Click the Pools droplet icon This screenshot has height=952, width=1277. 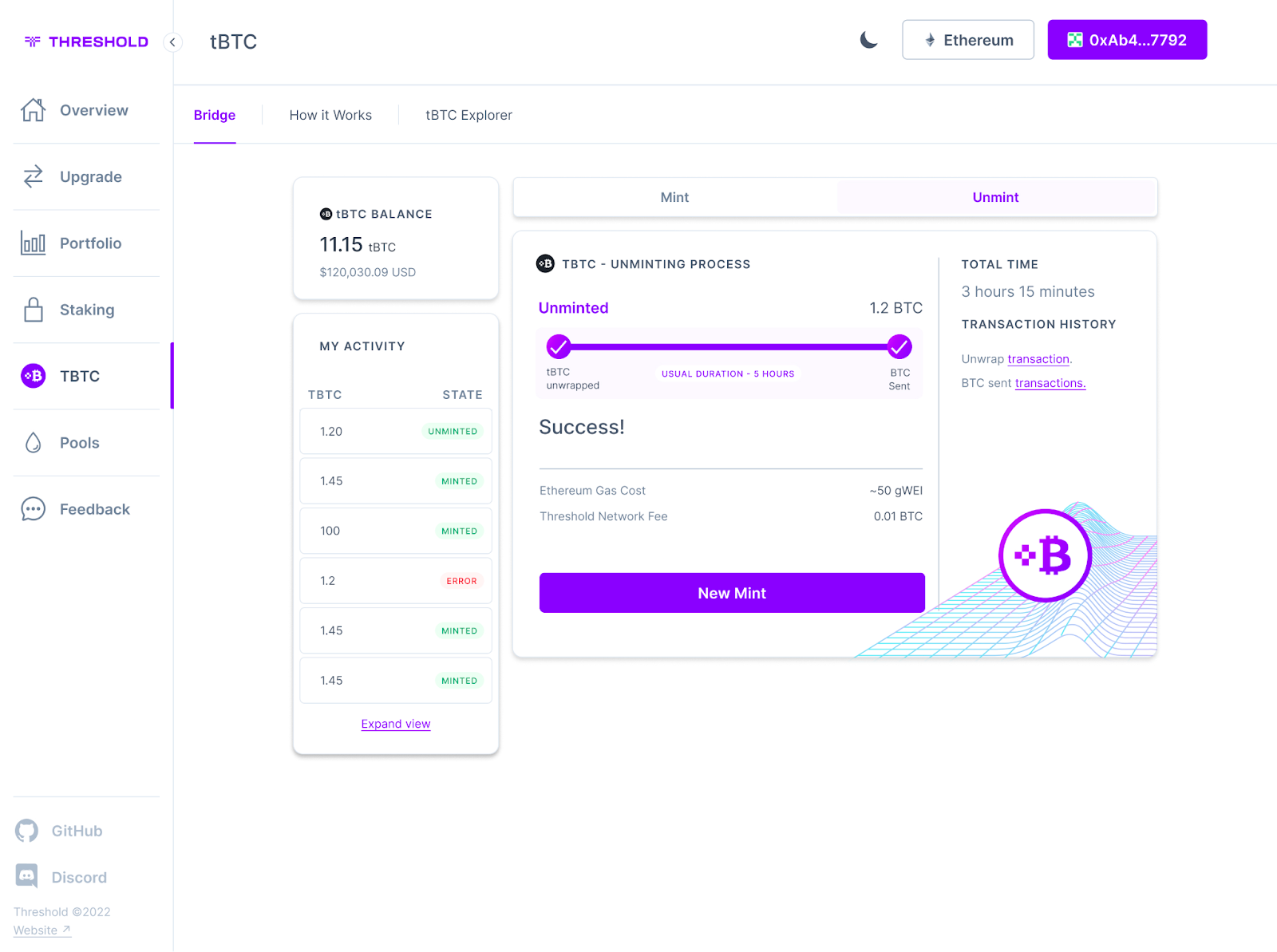pos(33,443)
